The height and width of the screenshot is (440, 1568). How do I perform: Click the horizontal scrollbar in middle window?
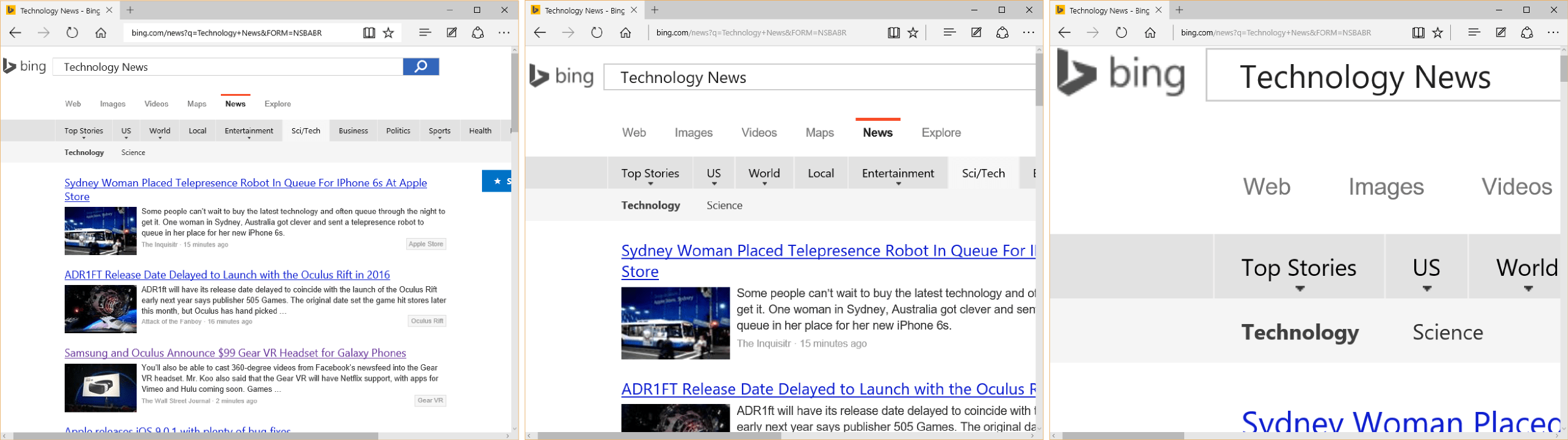[659, 436]
